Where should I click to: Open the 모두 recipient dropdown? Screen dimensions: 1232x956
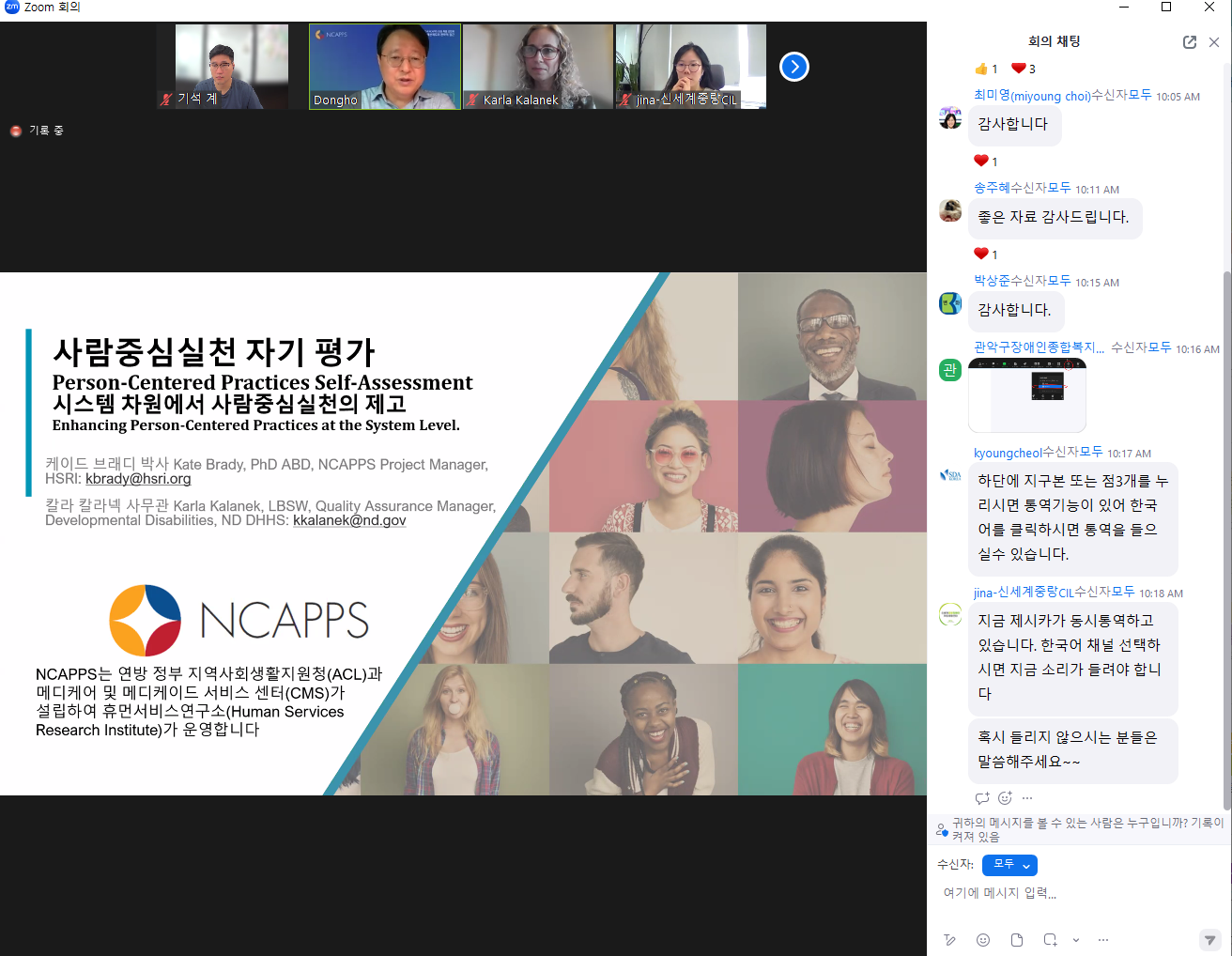pos(1009,865)
